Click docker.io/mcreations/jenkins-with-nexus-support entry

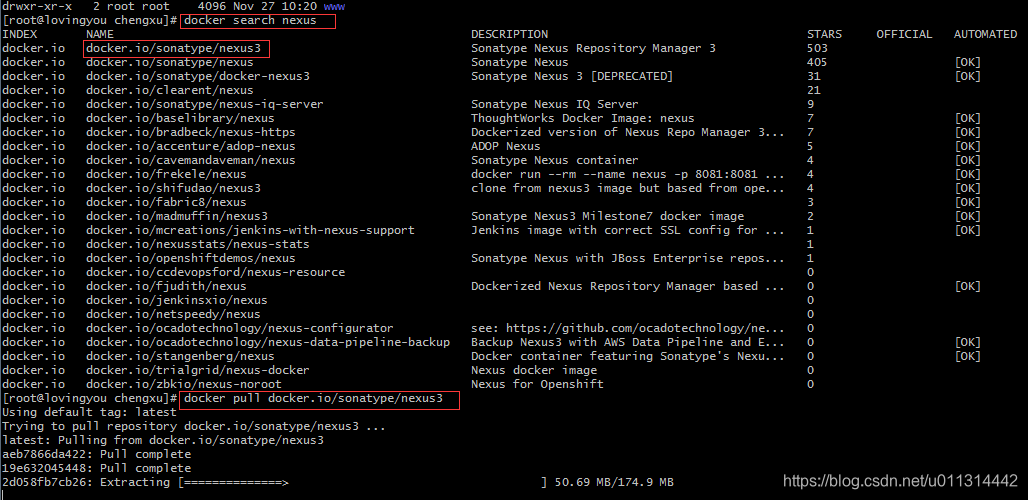pyautogui.click(x=250, y=230)
